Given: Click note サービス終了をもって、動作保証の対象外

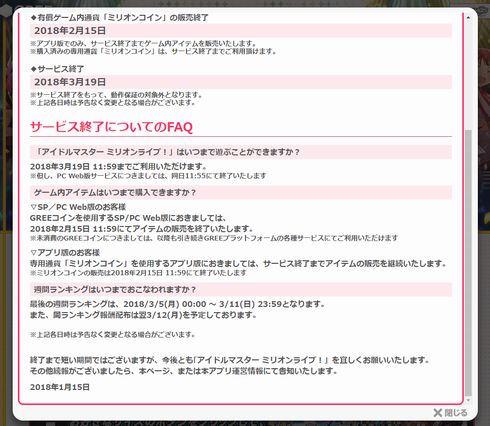Looking at the screenshot, I should pos(116,95).
